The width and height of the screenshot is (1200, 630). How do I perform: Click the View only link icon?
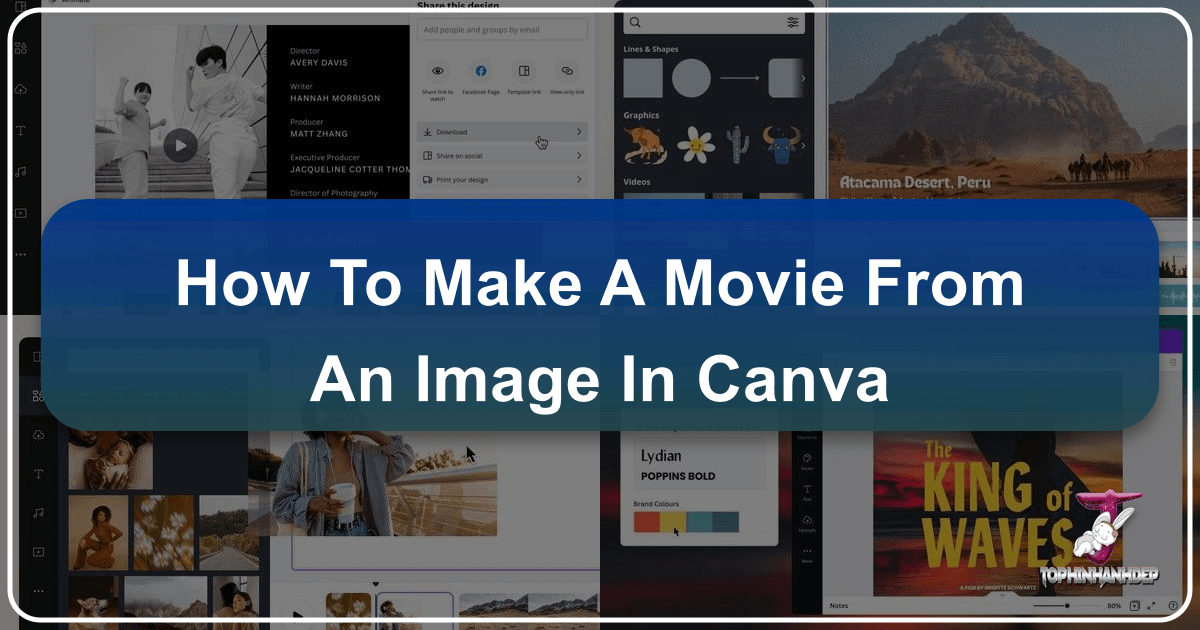[x=567, y=71]
